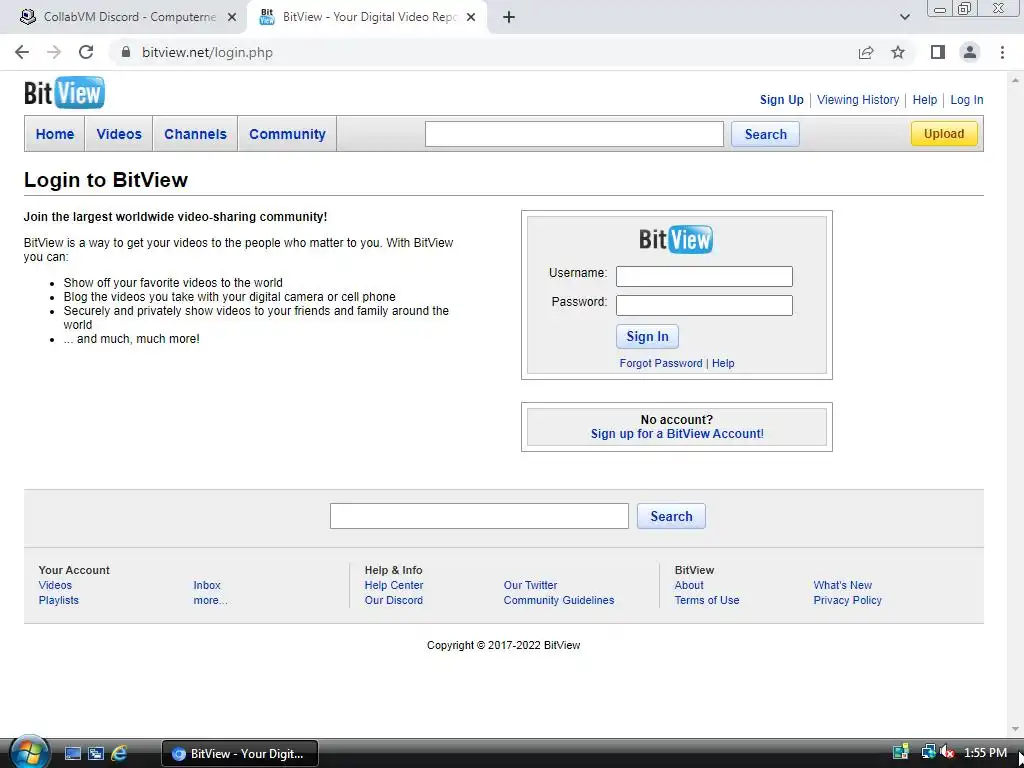Viewport: 1024px width, 768px height.
Task: Click the network tray icon
Action: pos(929,752)
